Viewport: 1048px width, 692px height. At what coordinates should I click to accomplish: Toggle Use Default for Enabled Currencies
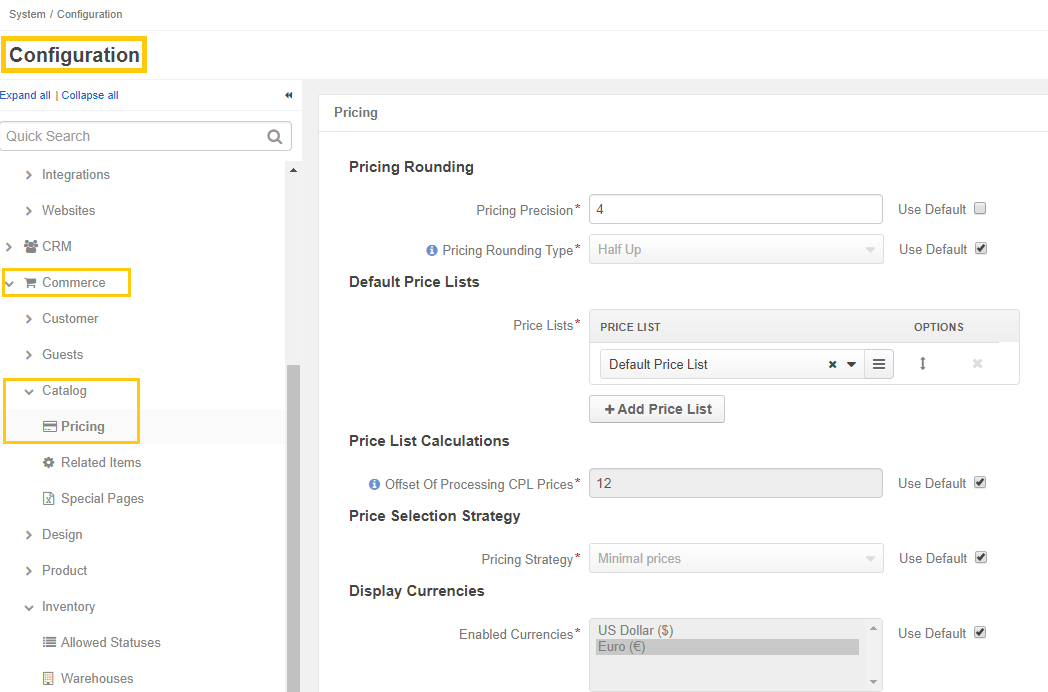[980, 632]
